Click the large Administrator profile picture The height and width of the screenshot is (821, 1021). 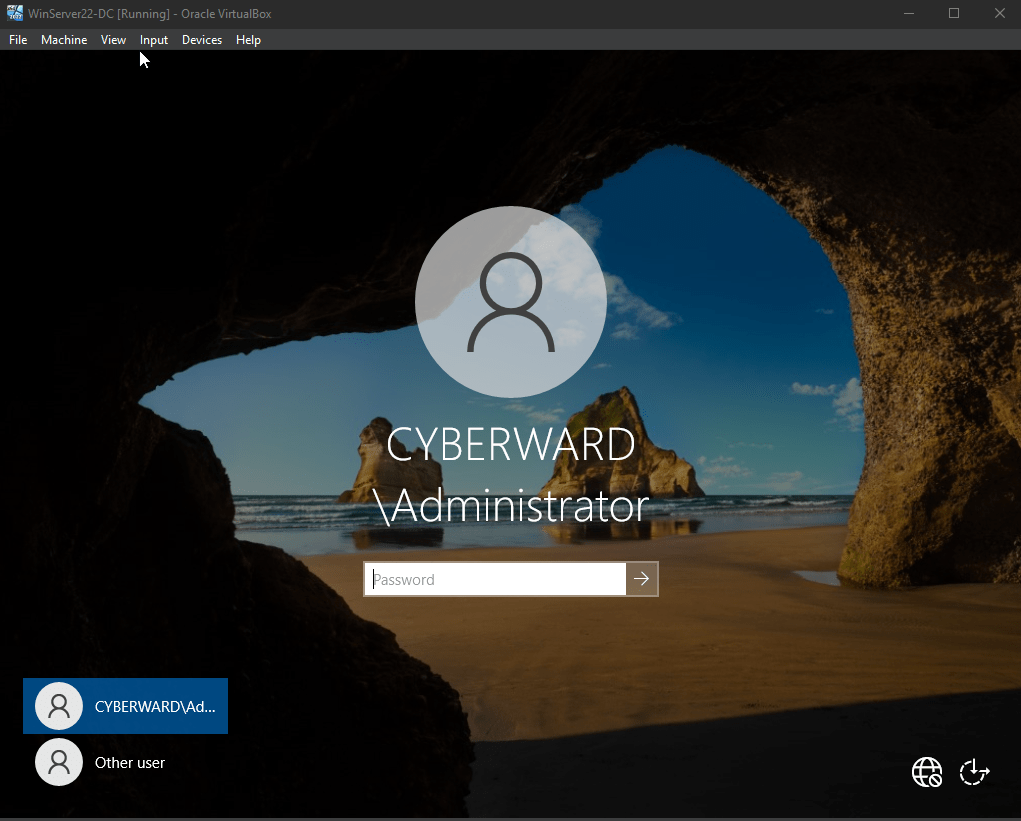coord(511,302)
